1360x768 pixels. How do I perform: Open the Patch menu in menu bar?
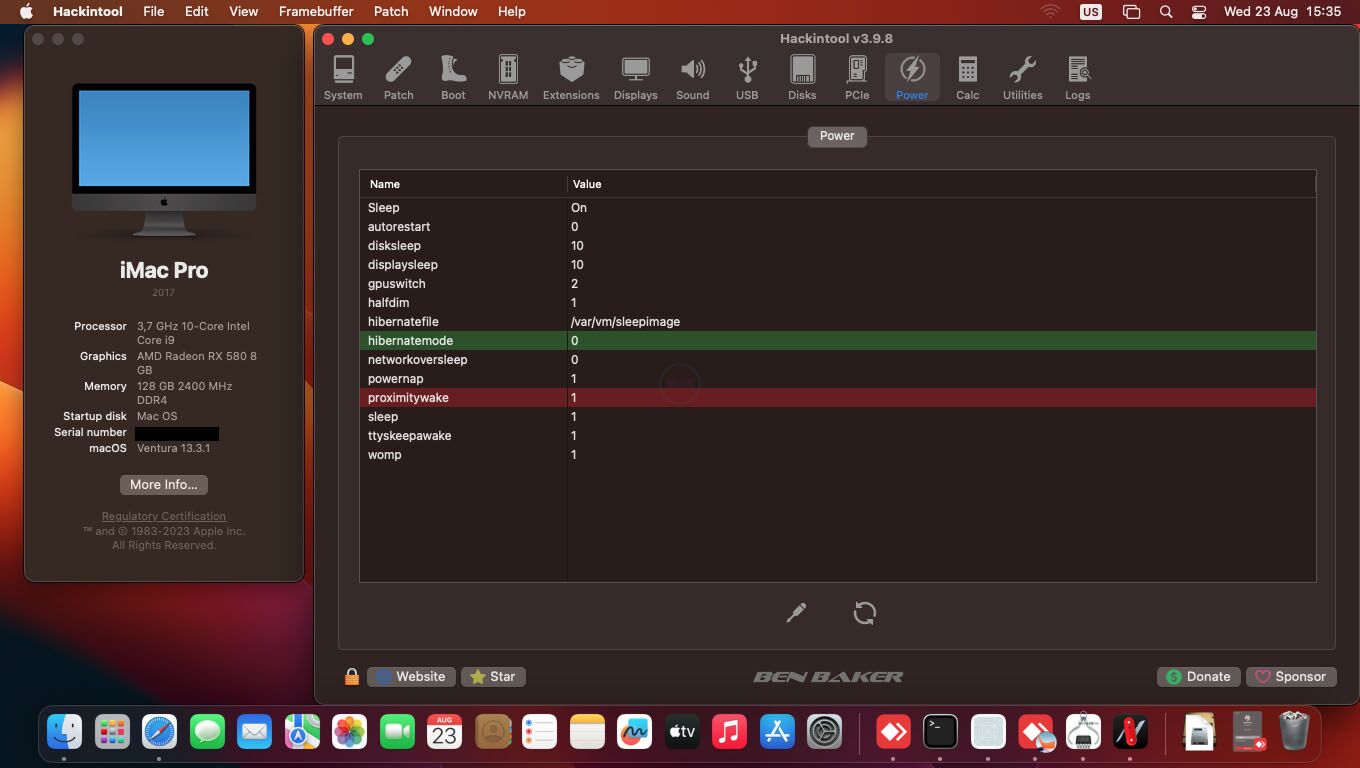pos(391,11)
